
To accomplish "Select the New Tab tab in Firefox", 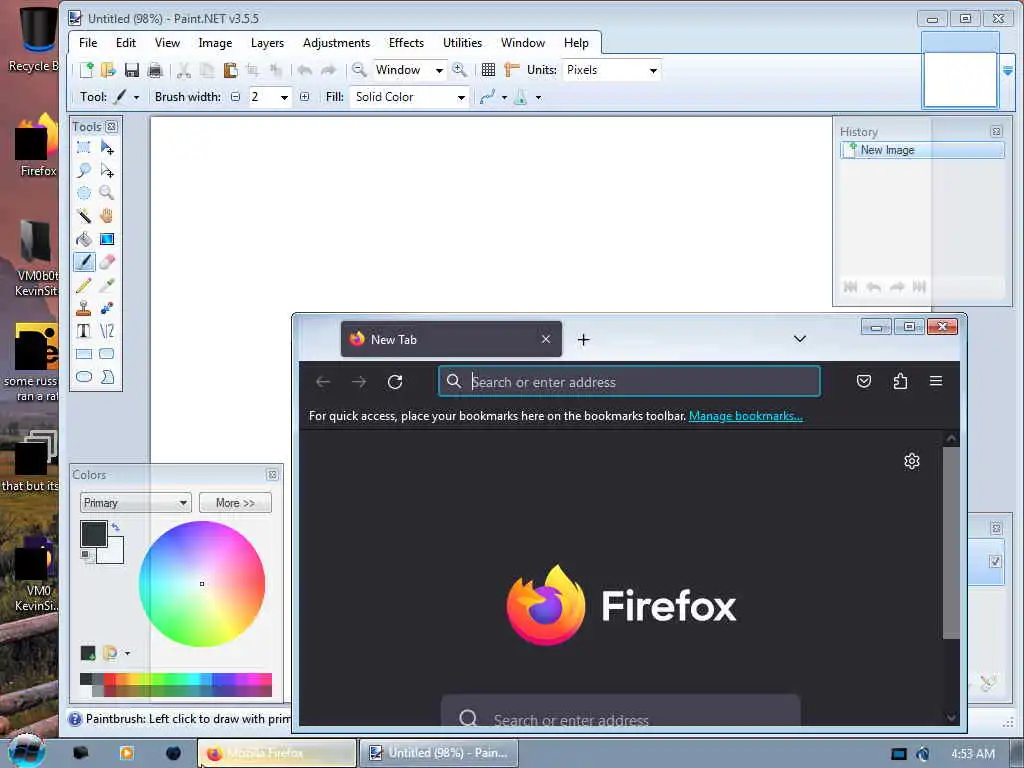I will pos(451,339).
